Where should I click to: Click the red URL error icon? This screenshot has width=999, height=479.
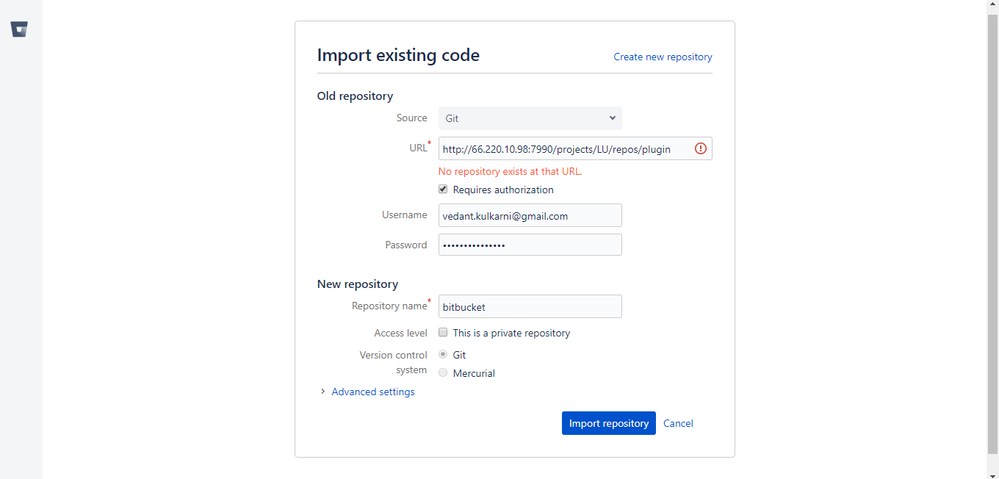700,149
